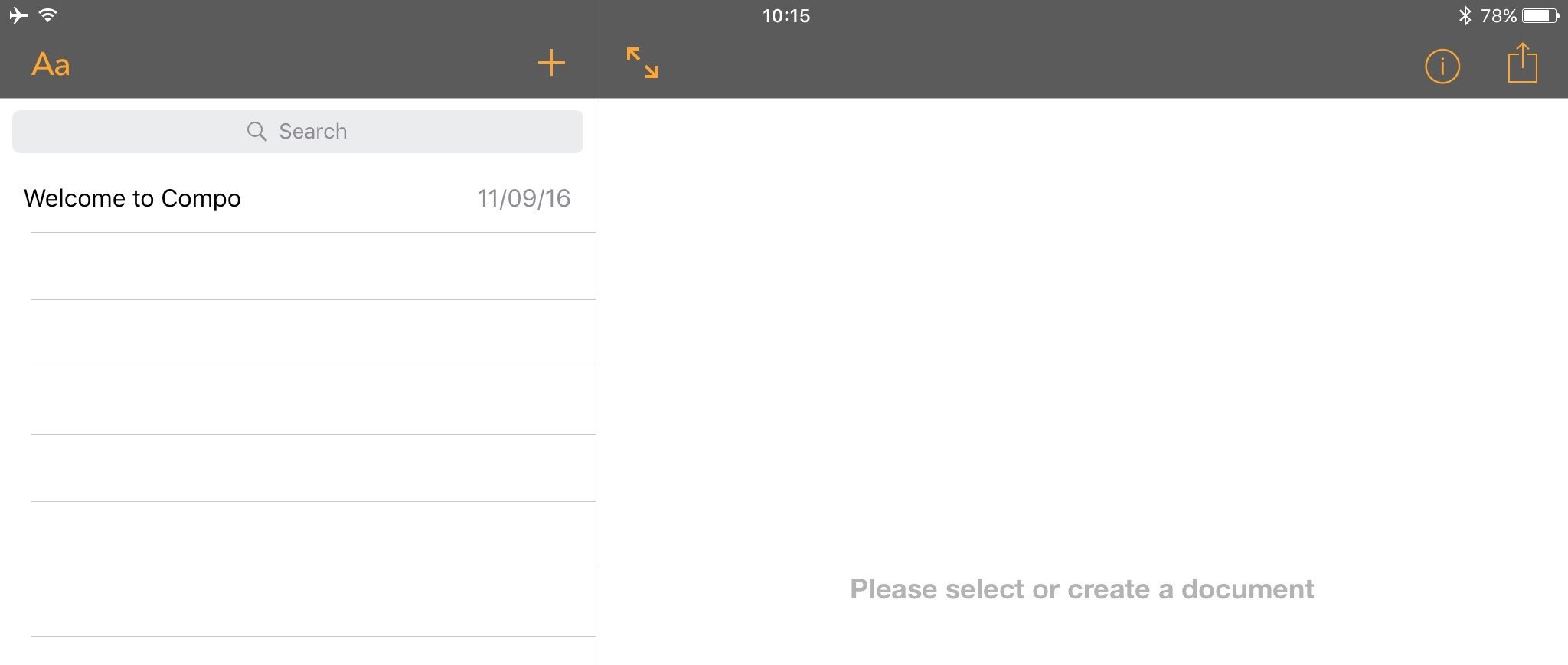Open the document info panel

[1442, 67]
